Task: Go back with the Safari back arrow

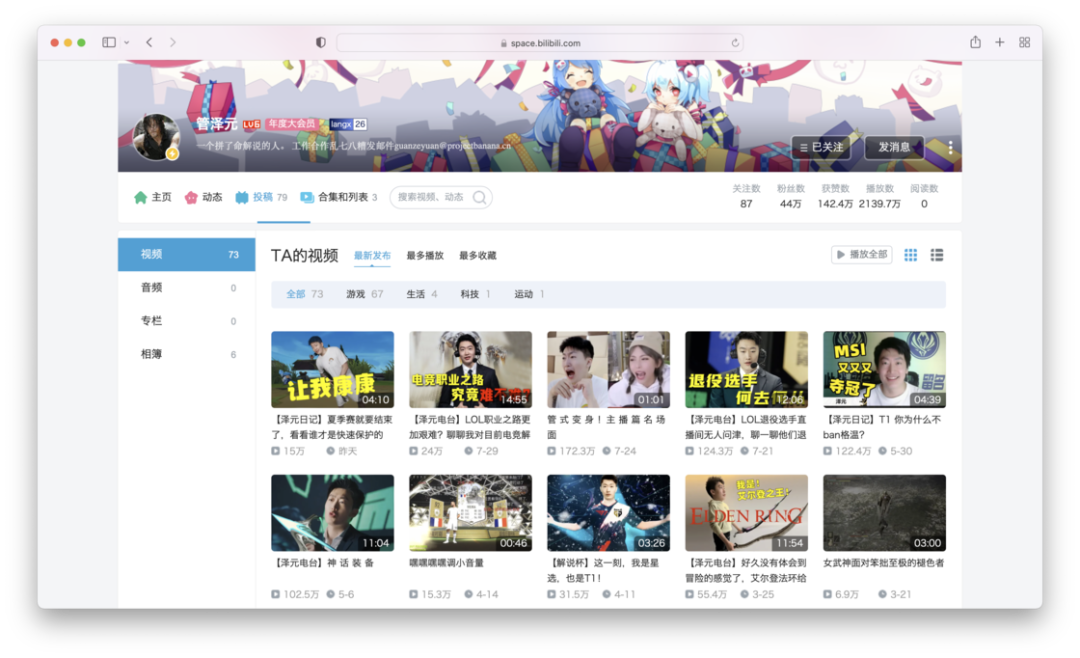Action: pyautogui.click(x=149, y=42)
